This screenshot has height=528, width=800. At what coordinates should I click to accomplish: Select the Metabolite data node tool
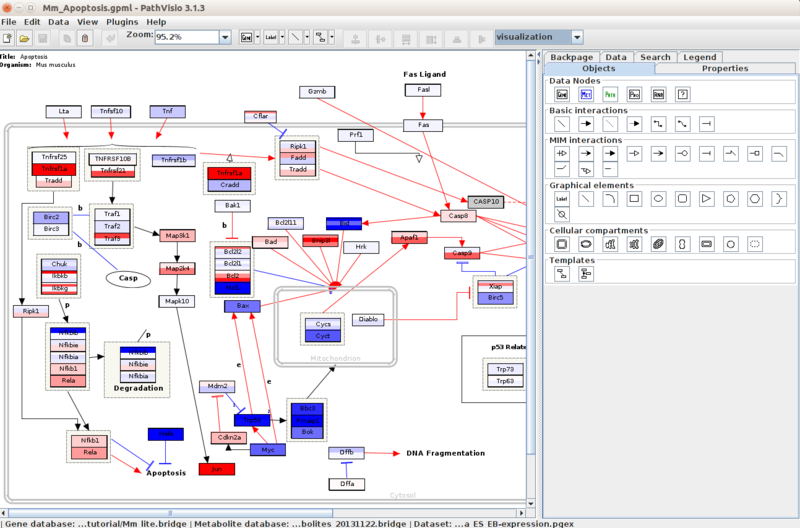point(586,94)
